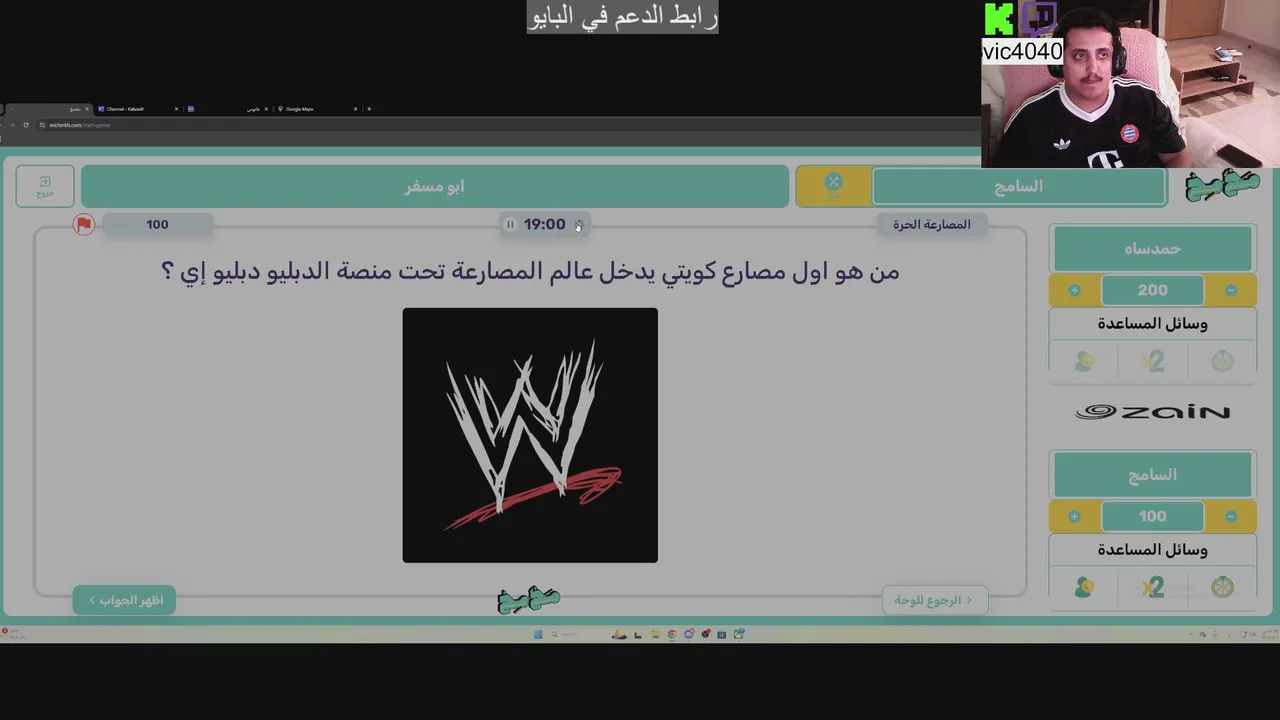Click the game logo below the question
The height and width of the screenshot is (720, 1280).
[528, 599]
